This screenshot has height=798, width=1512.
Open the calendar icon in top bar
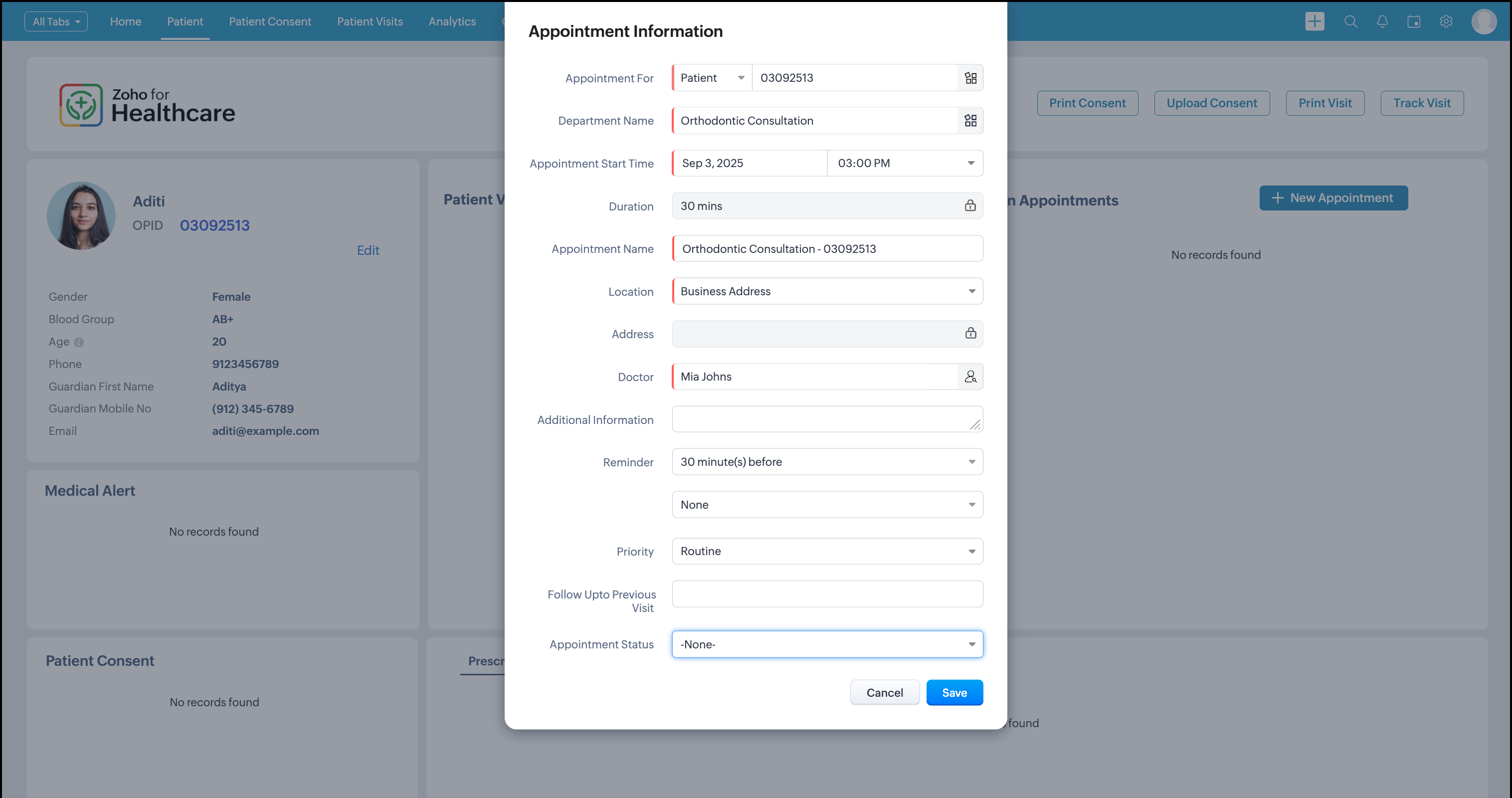(1413, 22)
